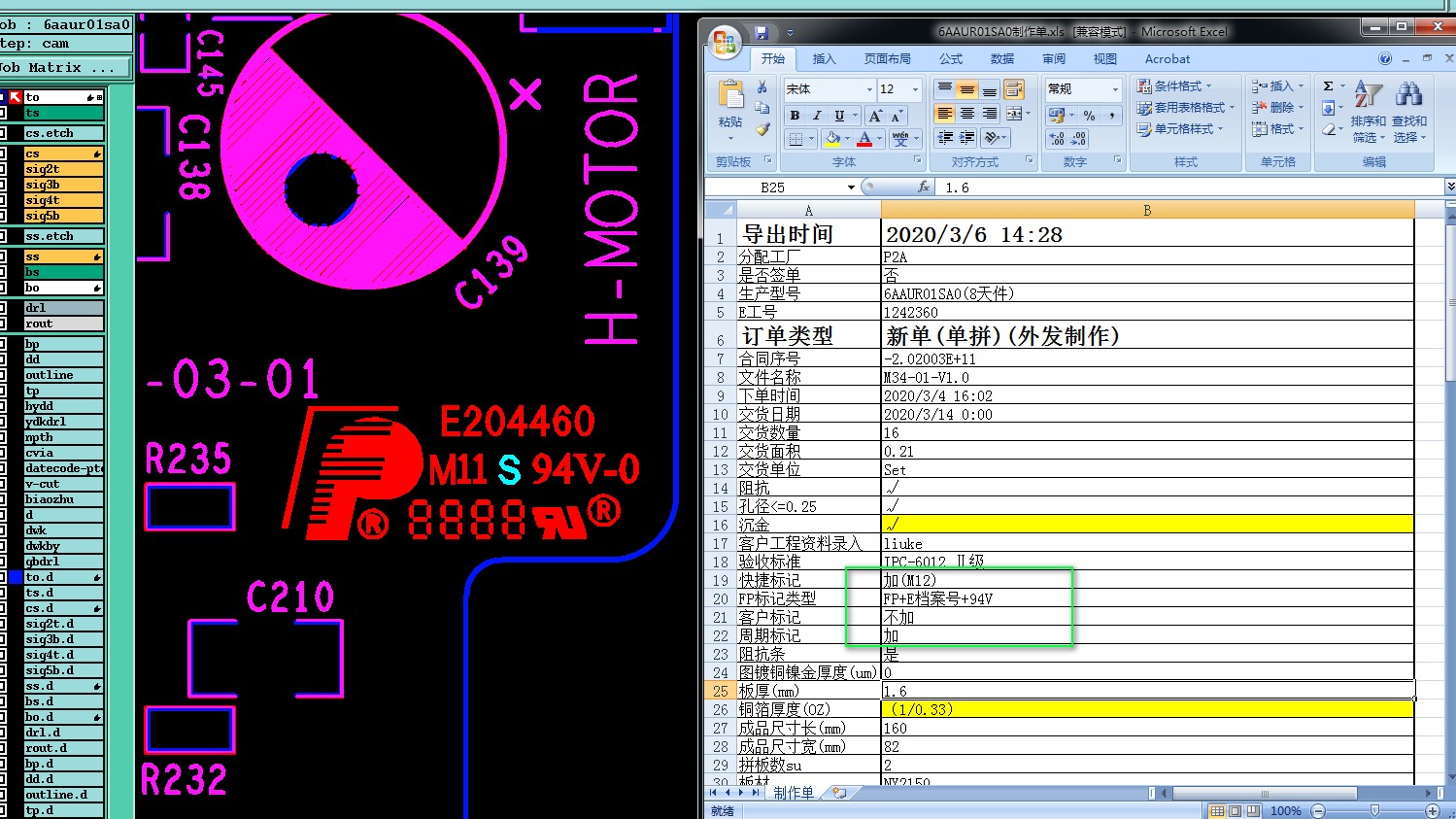
Task: Decrease the cell indent
Action: click(945, 138)
